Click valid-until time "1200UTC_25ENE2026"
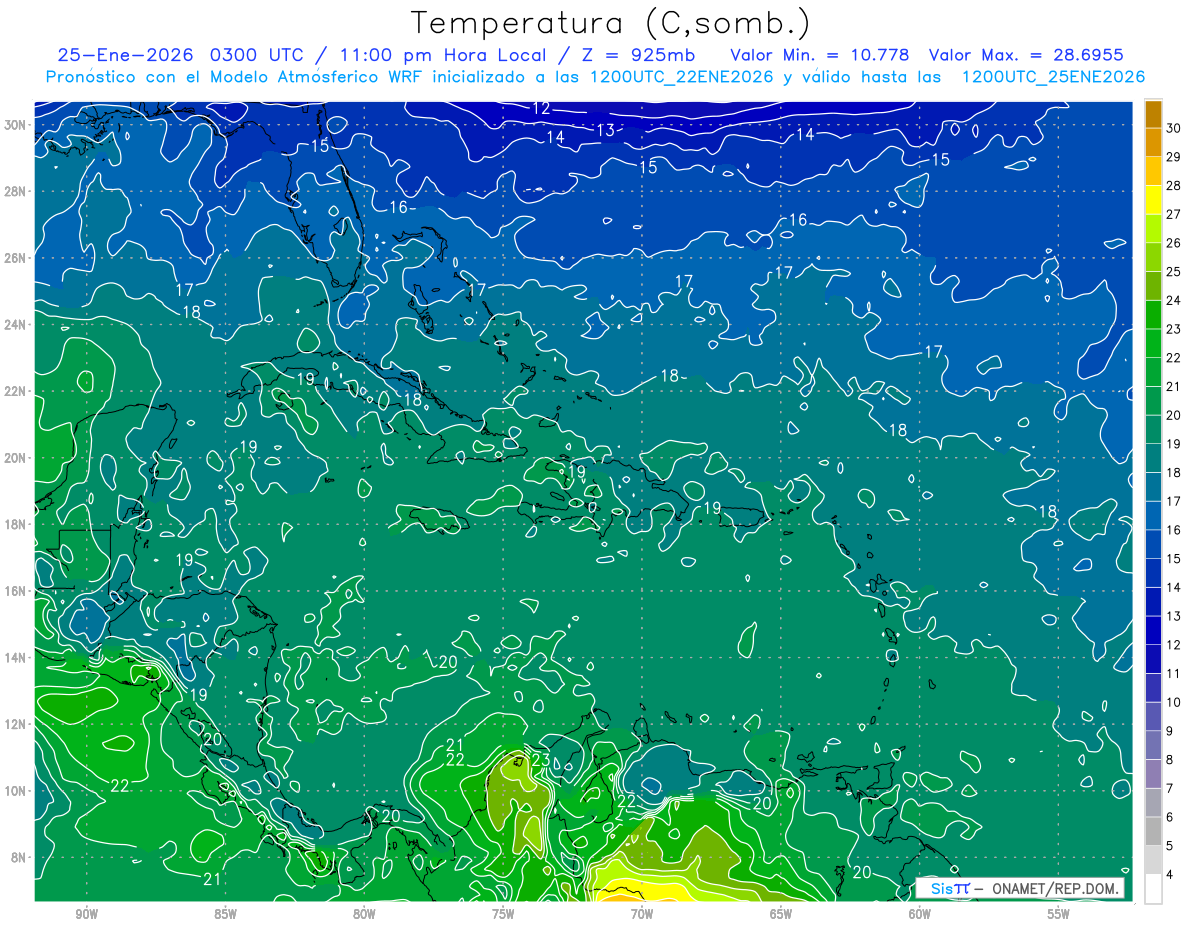The image size is (1200, 927). tap(1053, 77)
